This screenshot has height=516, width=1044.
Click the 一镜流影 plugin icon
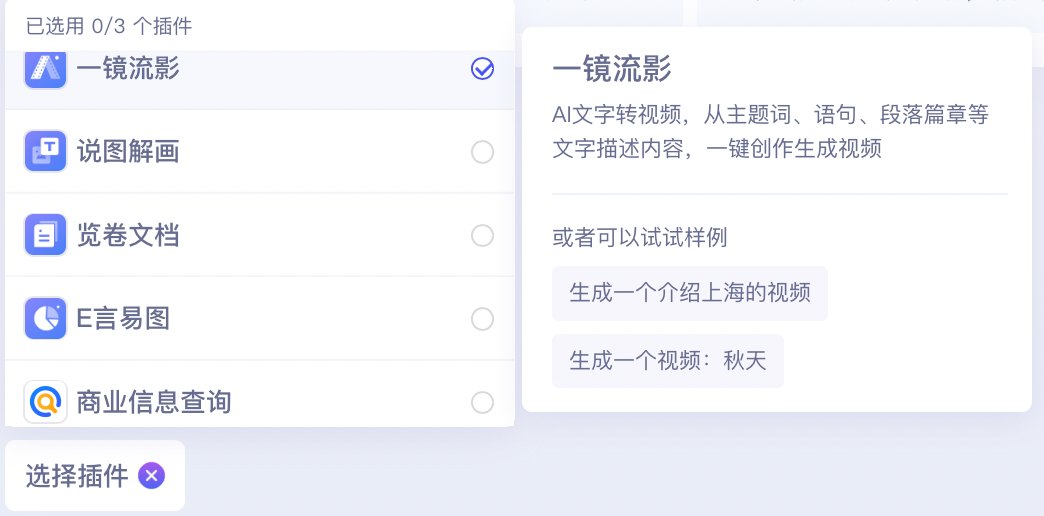pos(45,68)
